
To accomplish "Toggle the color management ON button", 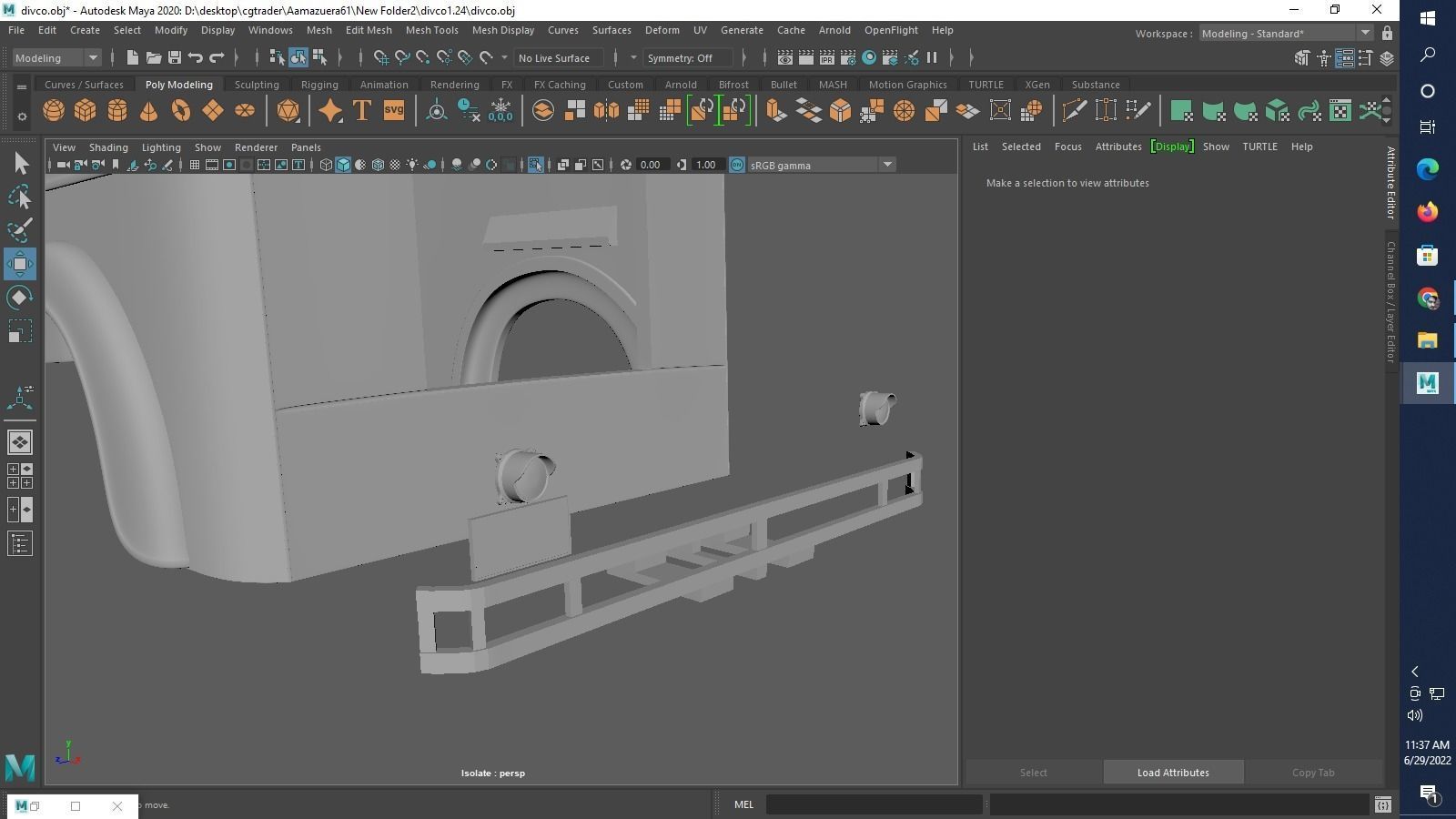I will [x=737, y=165].
